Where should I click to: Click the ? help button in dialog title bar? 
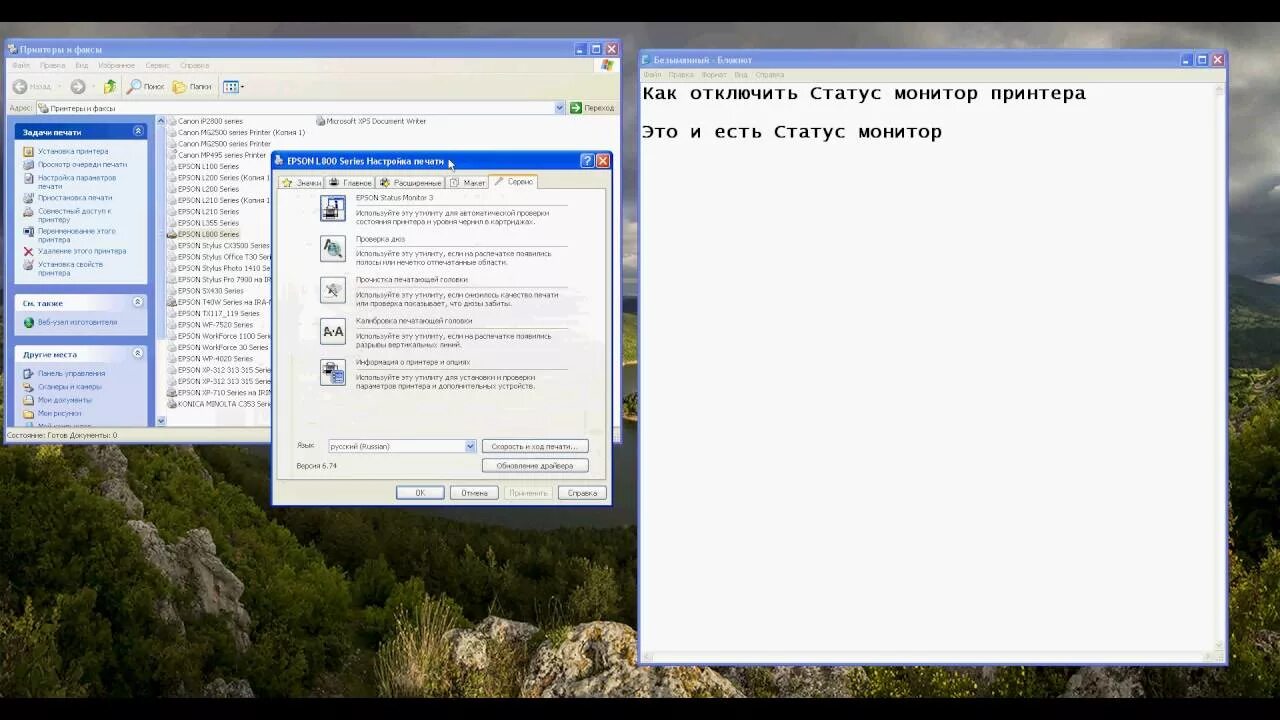pos(588,161)
